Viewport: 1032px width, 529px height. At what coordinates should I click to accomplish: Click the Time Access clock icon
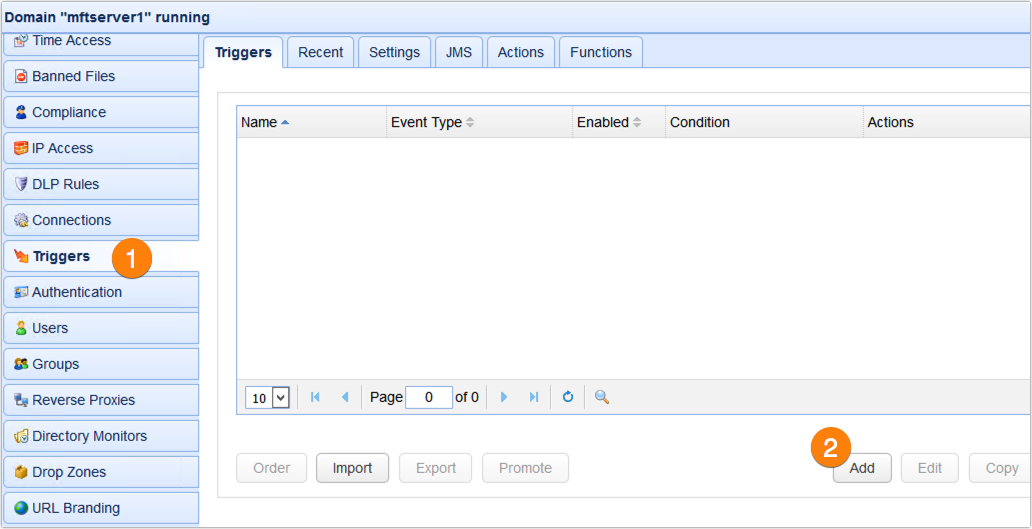click(21, 41)
